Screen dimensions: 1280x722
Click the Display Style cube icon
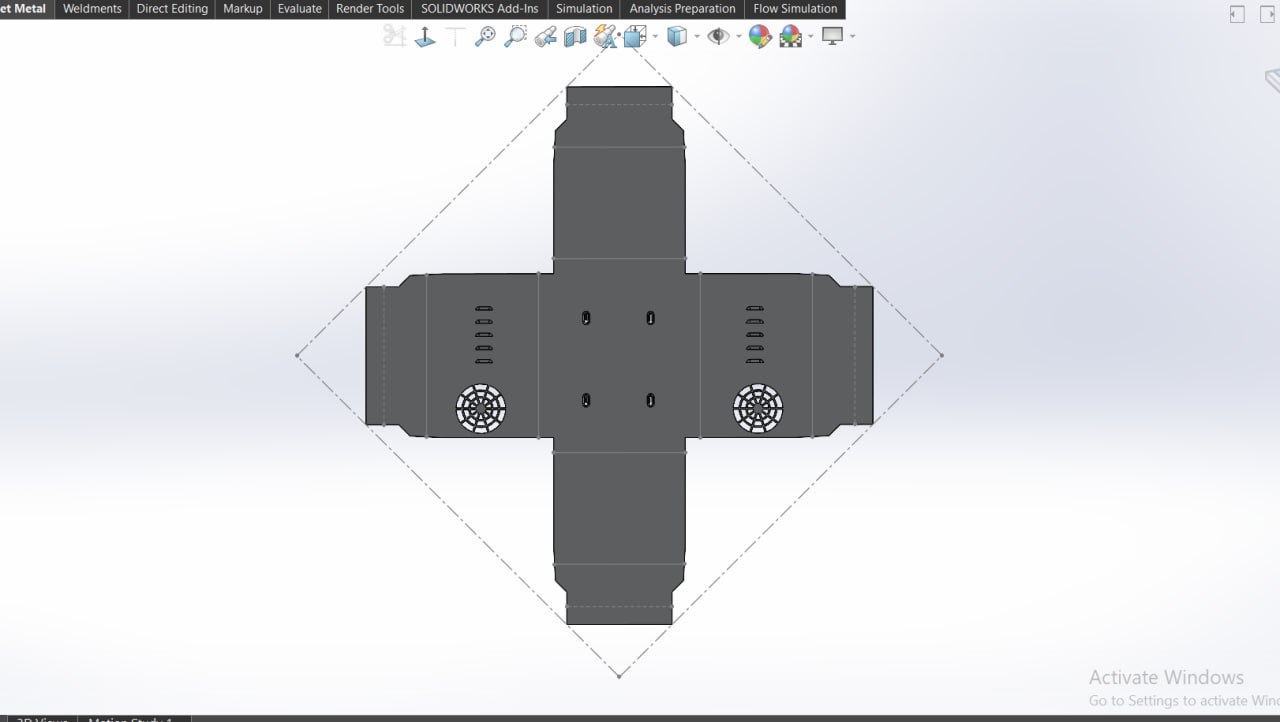(x=677, y=37)
